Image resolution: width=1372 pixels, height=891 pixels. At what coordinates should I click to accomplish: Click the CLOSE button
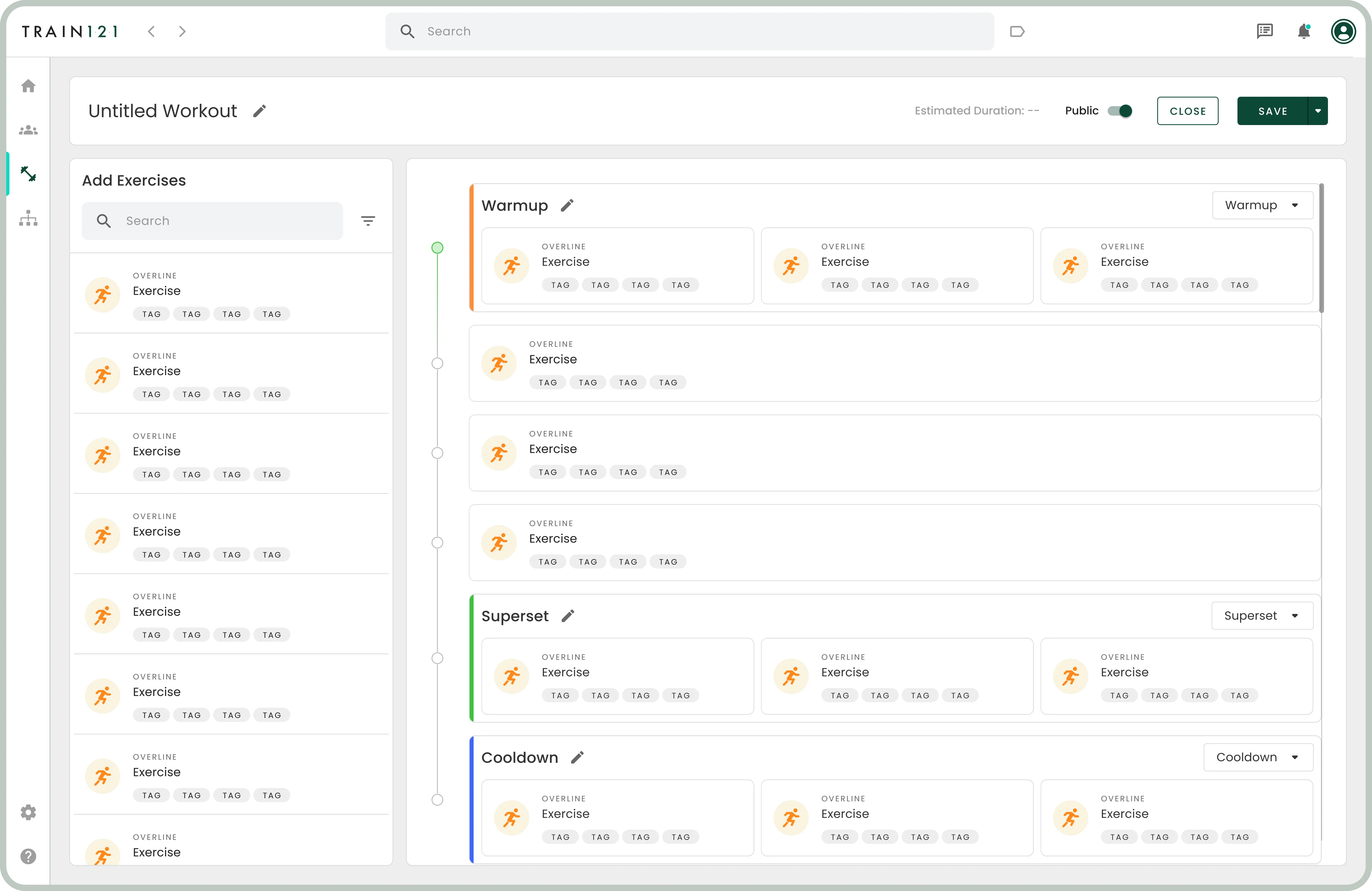pos(1188,111)
